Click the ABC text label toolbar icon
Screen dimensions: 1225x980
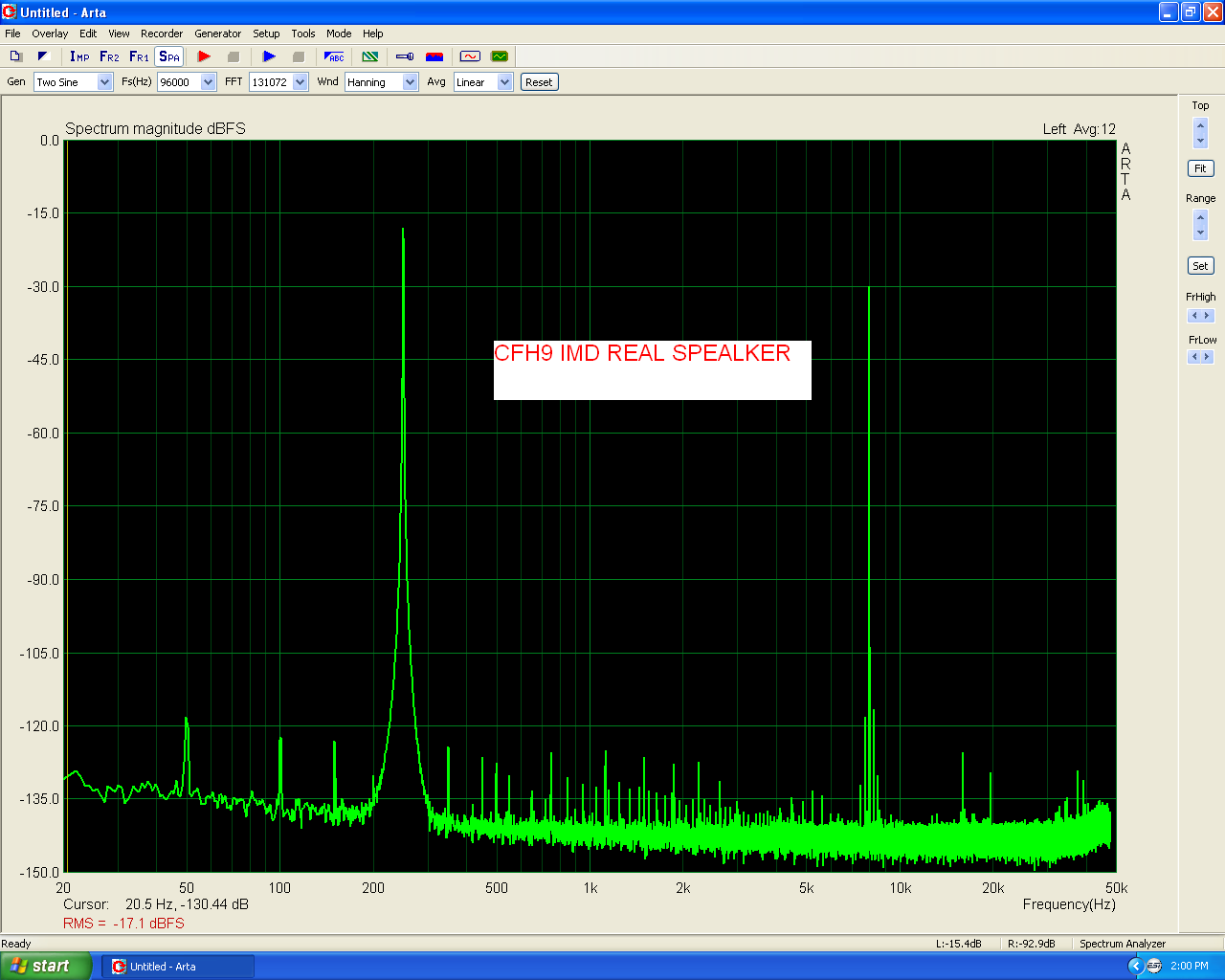[x=334, y=56]
